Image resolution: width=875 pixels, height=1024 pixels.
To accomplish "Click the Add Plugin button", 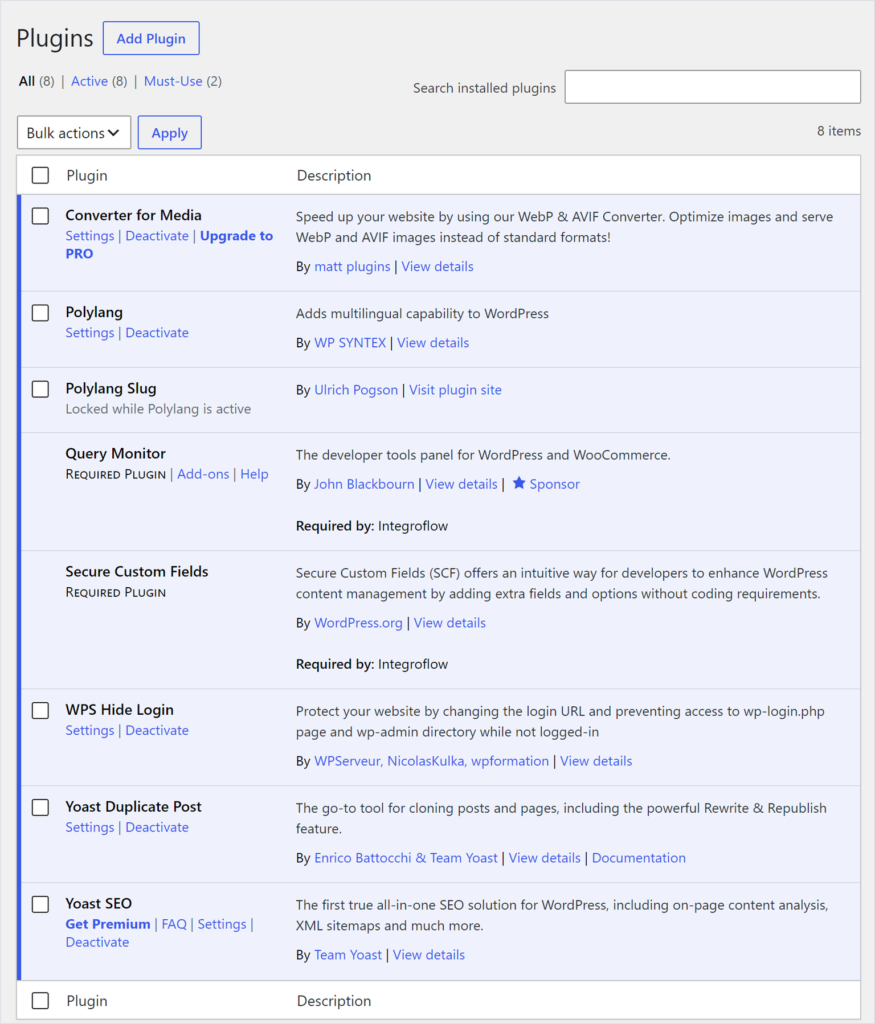I will (151, 39).
